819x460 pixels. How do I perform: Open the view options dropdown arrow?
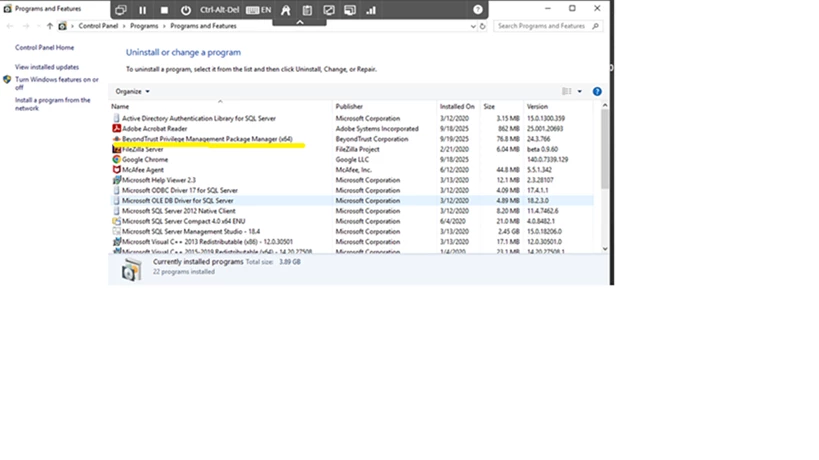click(579, 91)
